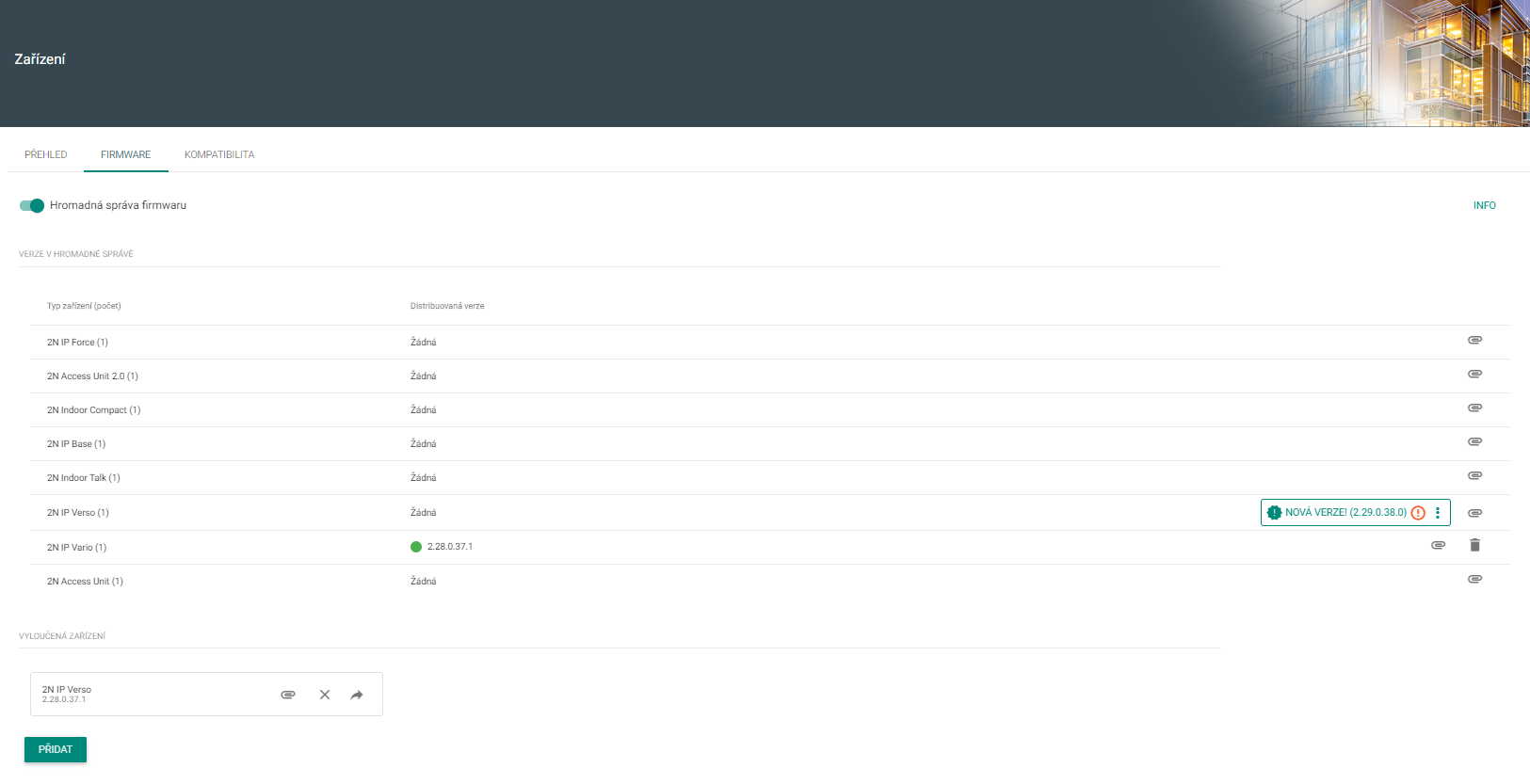1530x784 pixels.
Task: Click share arrow in excluded 2N IP Verso card
Action: click(357, 695)
